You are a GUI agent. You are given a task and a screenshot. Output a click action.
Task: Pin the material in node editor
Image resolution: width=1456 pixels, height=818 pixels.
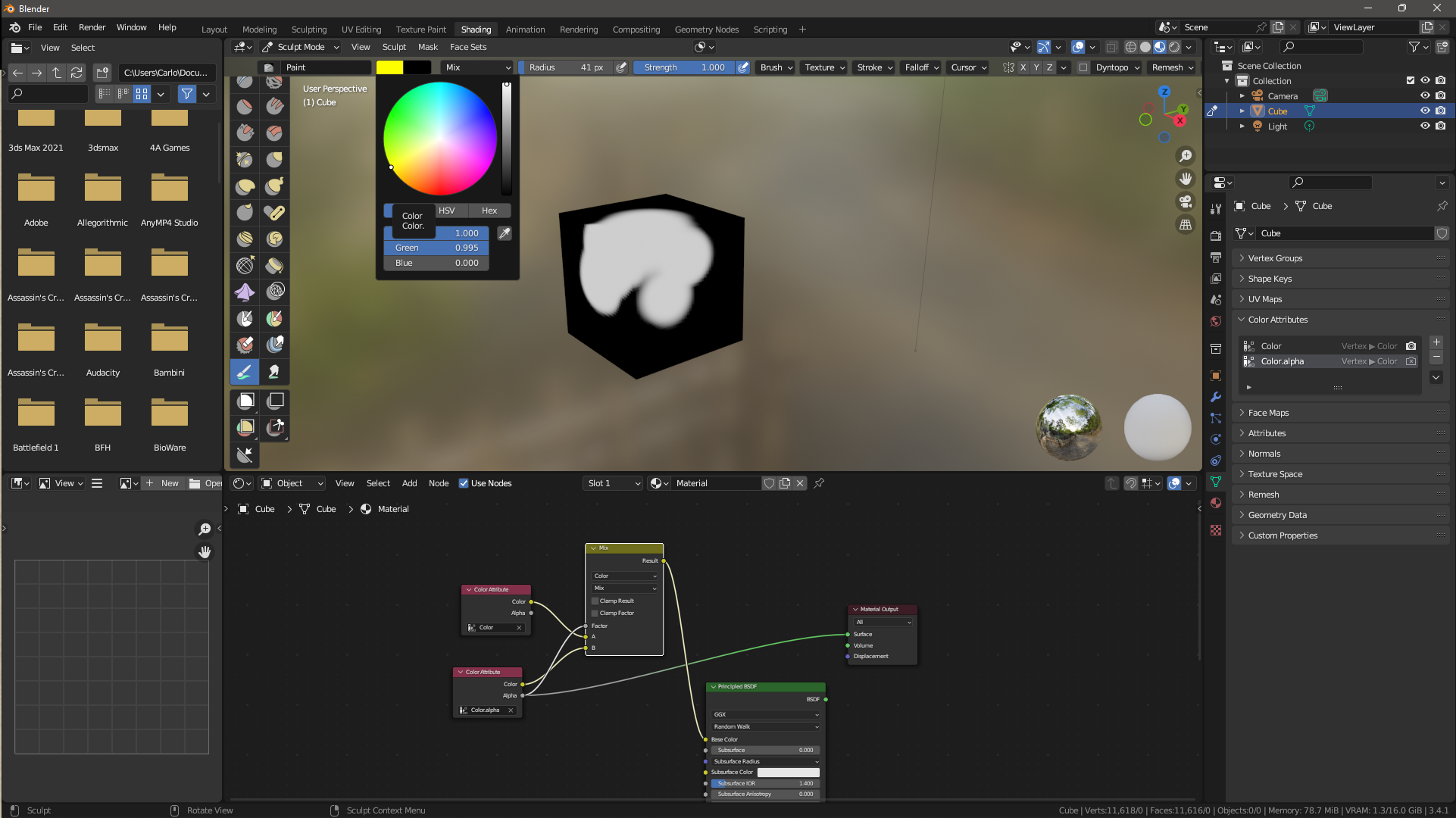pos(819,483)
